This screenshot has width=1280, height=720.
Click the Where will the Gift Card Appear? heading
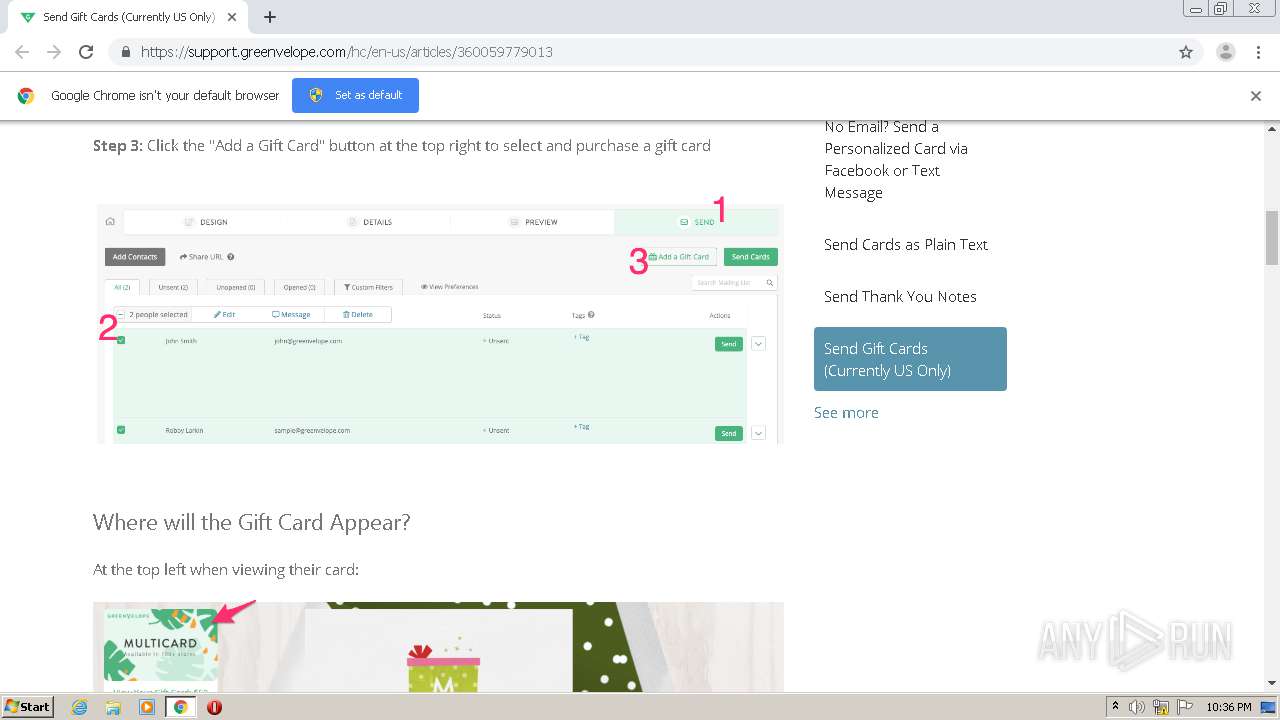point(252,522)
